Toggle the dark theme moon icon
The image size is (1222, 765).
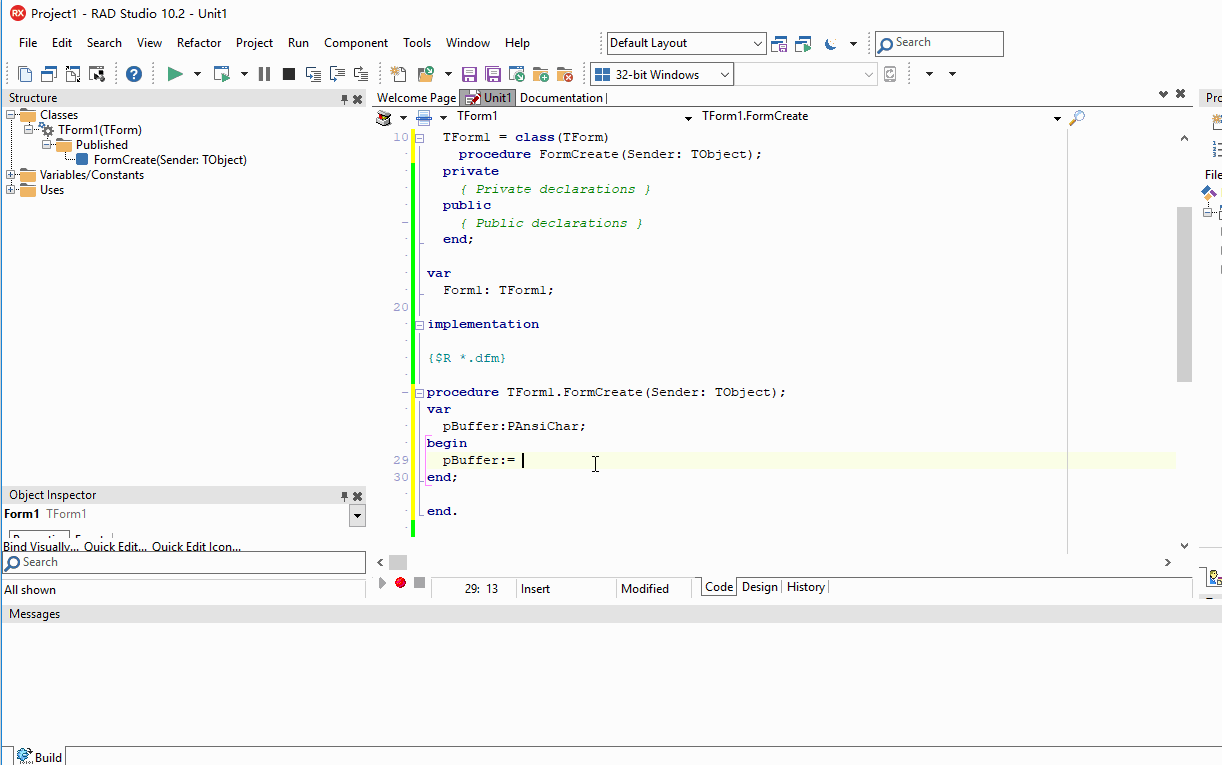point(830,44)
